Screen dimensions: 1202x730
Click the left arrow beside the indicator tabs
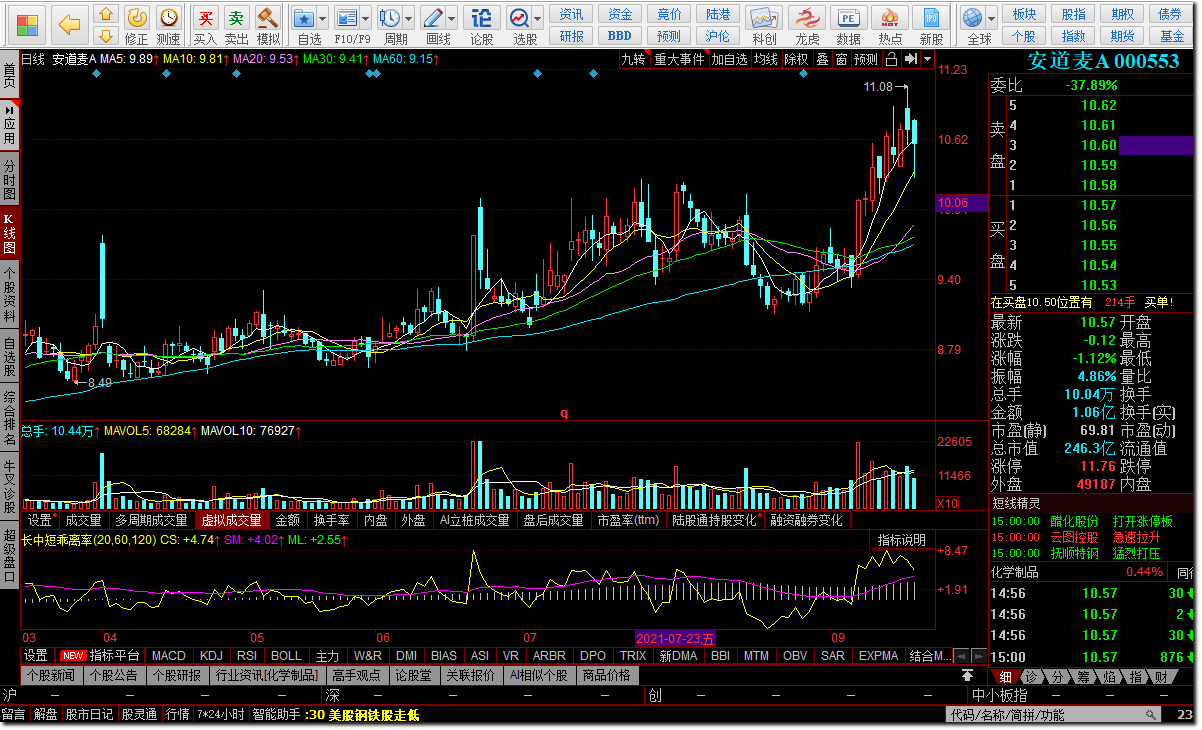click(961, 656)
